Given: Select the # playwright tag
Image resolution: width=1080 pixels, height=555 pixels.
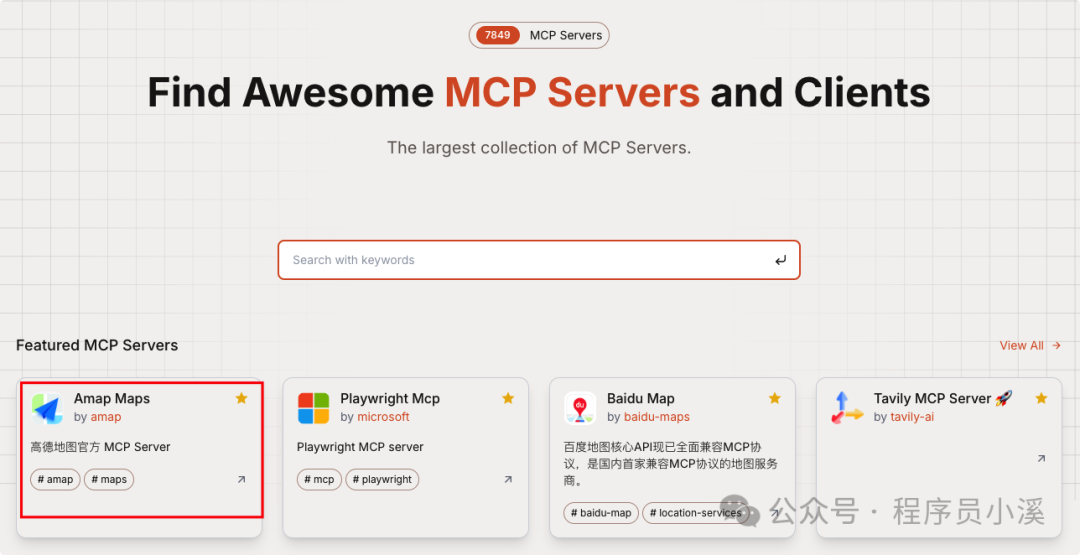Looking at the screenshot, I should [382, 479].
